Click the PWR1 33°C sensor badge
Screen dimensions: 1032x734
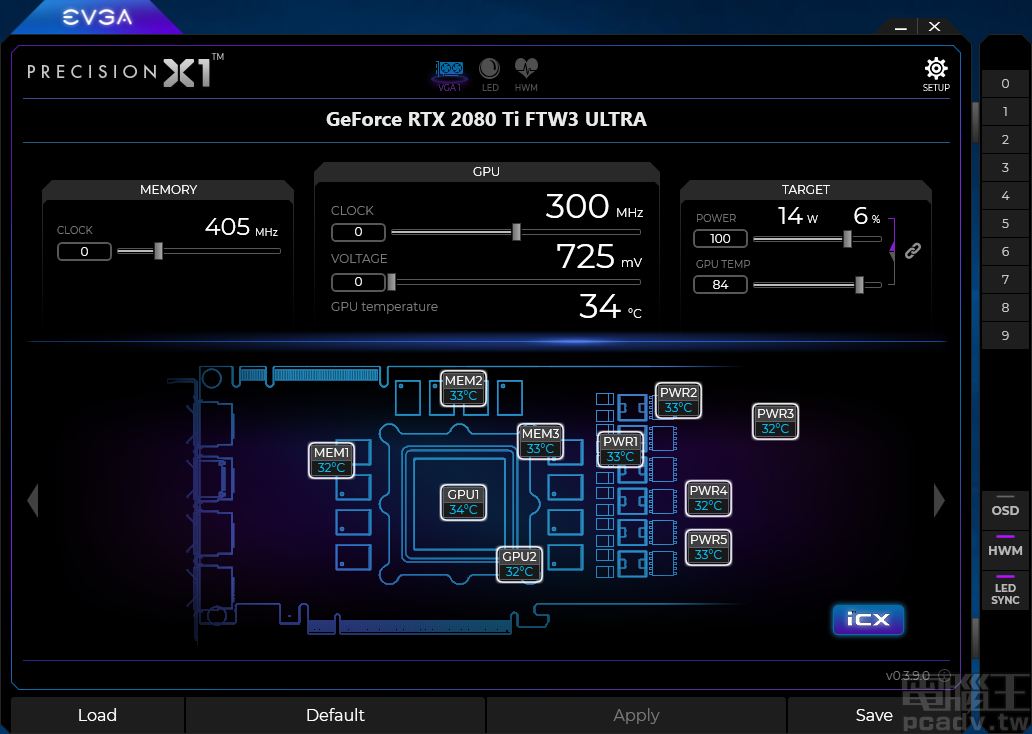[x=621, y=449]
